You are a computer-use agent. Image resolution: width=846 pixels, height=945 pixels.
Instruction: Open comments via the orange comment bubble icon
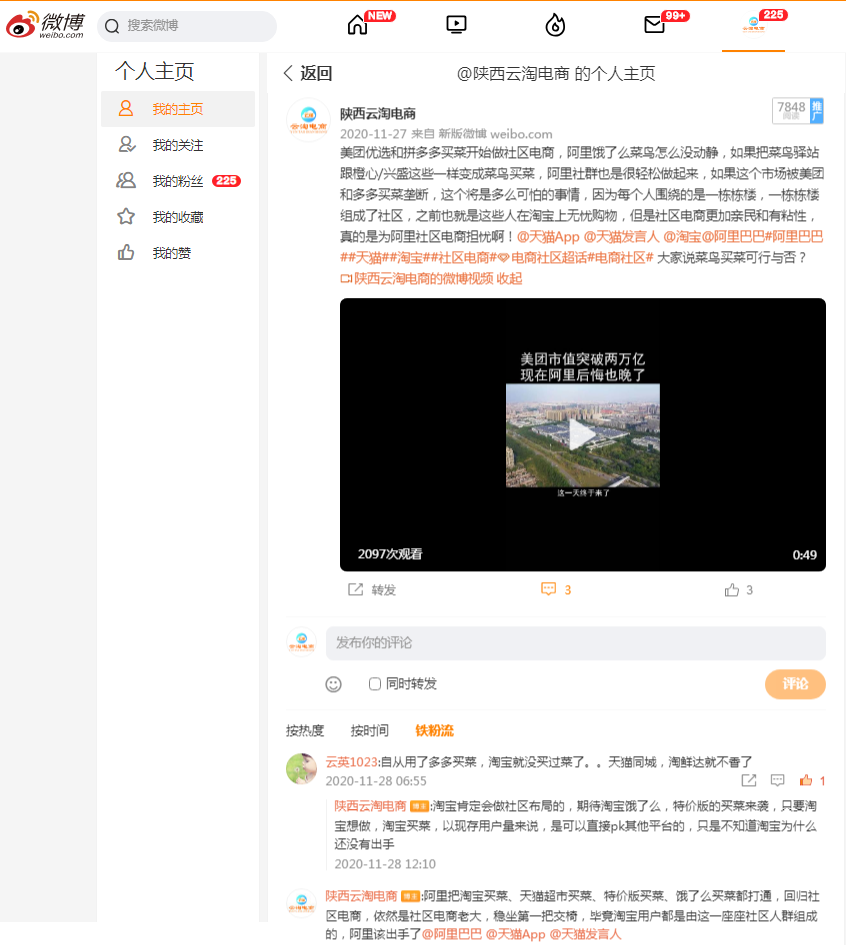(548, 589)
